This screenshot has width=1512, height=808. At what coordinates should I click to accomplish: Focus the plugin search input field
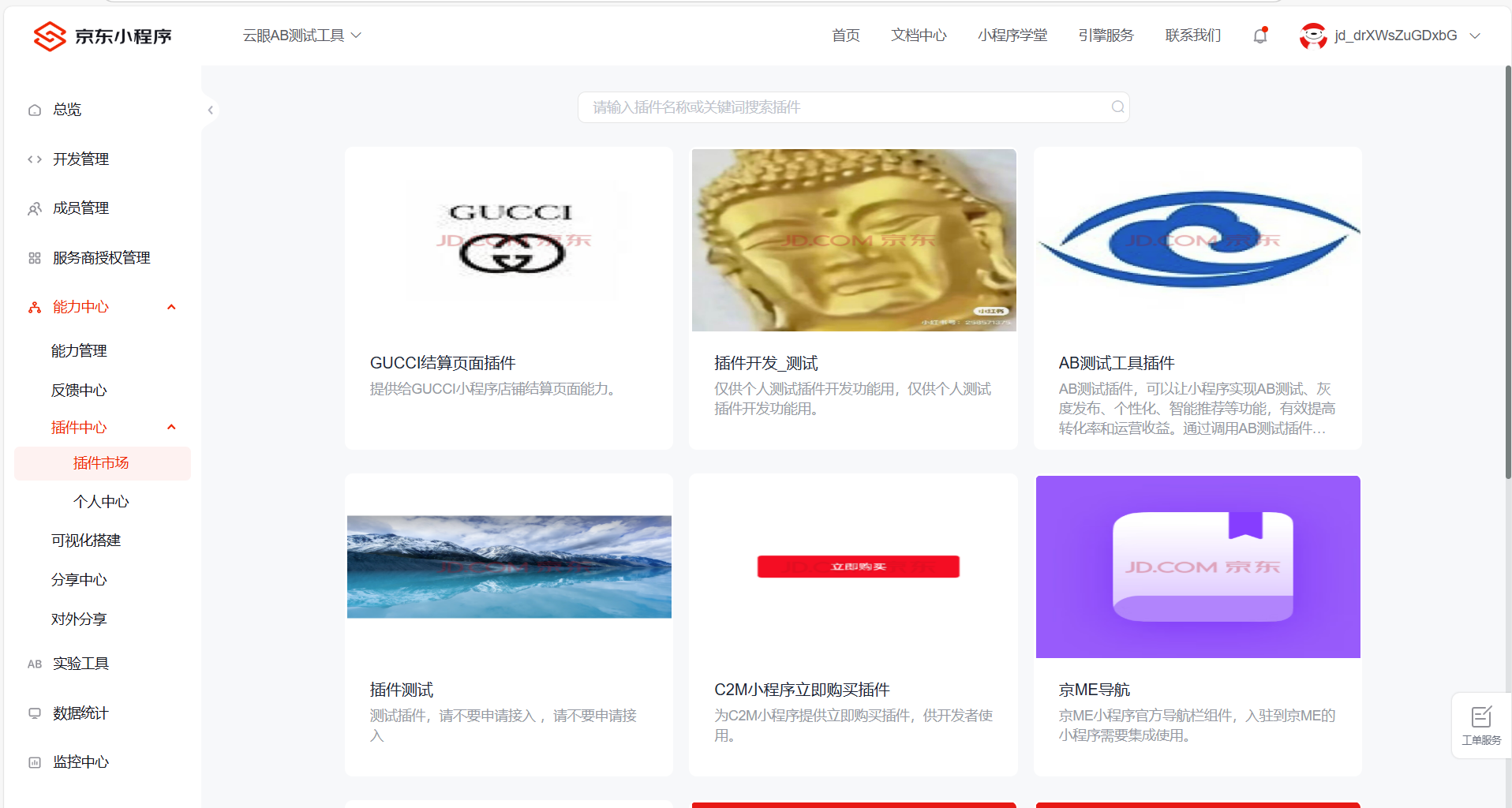pos(853,107)
